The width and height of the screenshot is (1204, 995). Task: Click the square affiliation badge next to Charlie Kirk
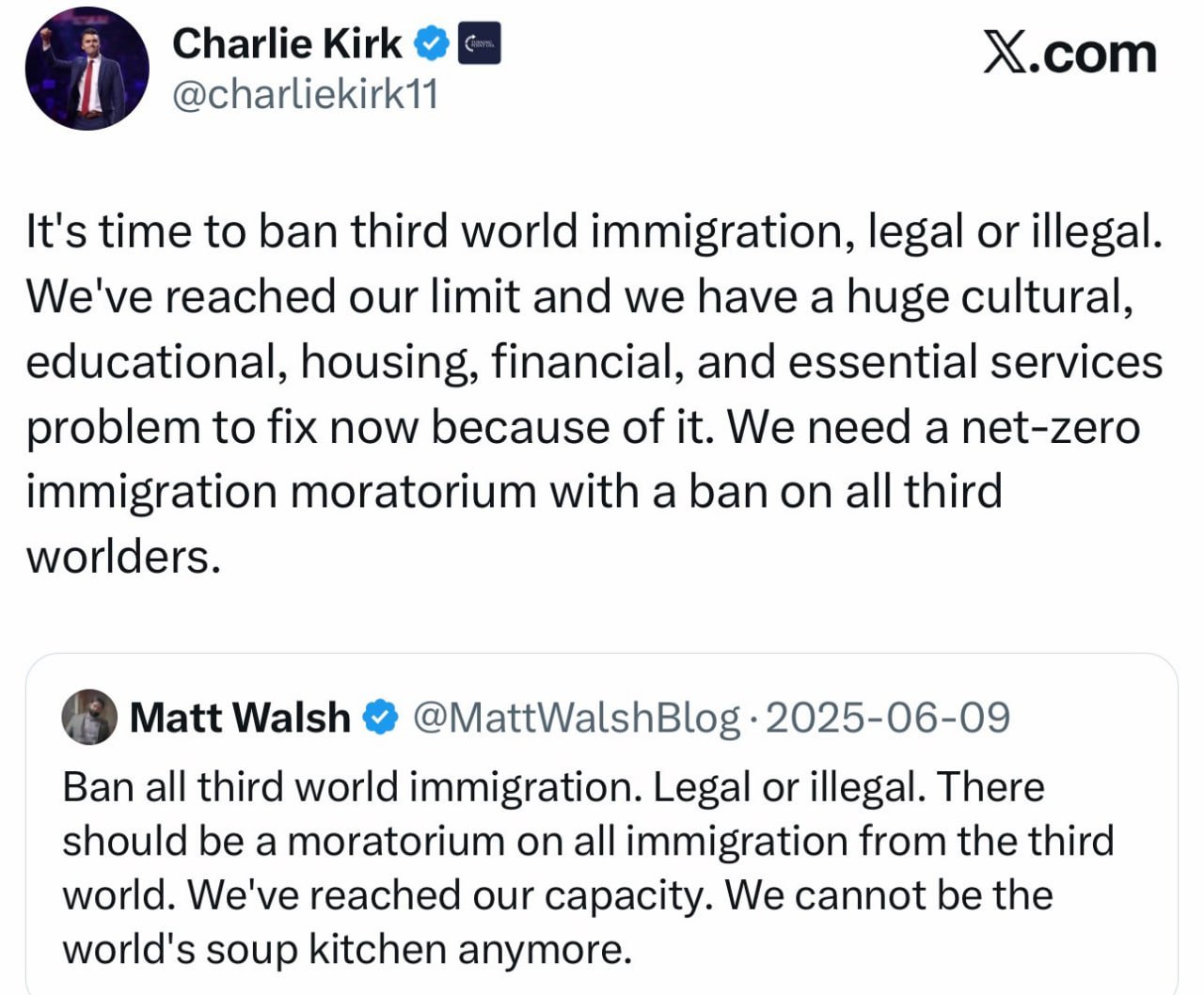(479, 44)
